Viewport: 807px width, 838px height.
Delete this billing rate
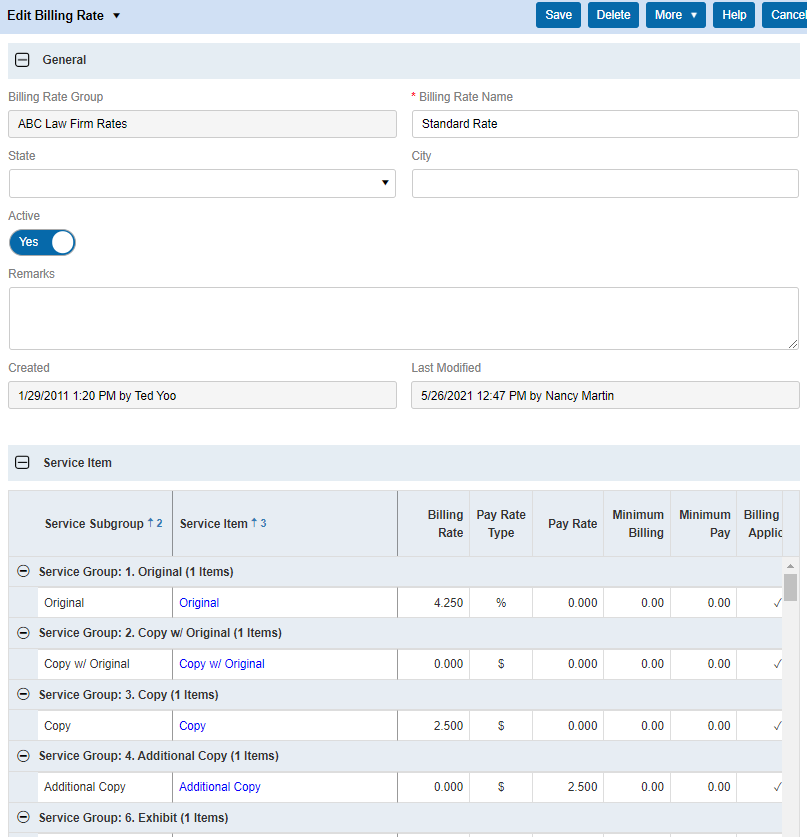tap(613, 15)
